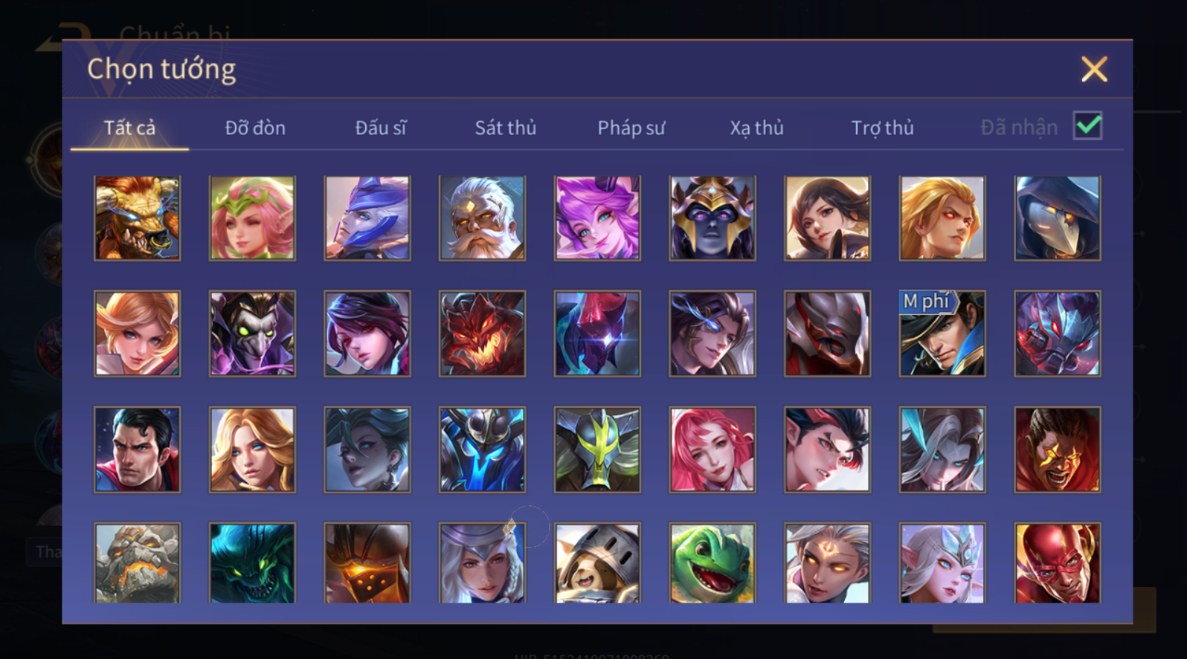
Task: Switch to the 'Đỡ đòn' tab
Action: (255, 128)
